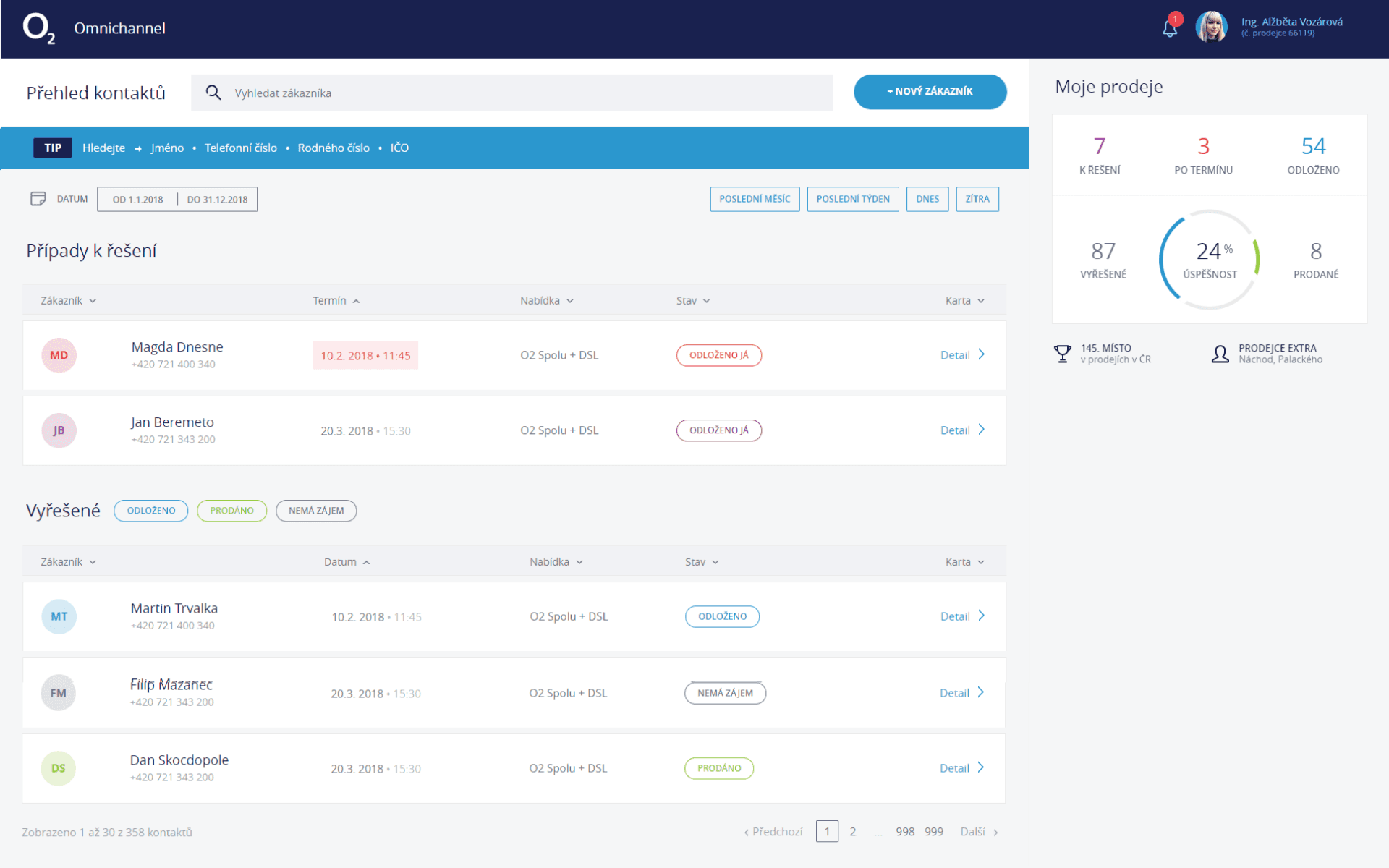Toggle the ODLOŽENO filter in Vyřešené

[x=150, y=511]
